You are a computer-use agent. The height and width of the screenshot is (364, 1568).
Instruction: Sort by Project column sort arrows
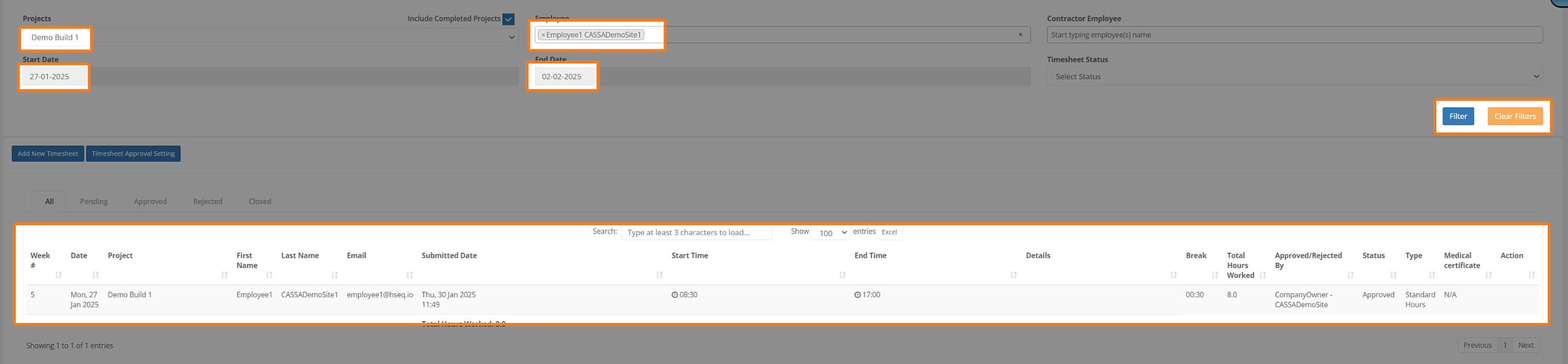(224, 275)
